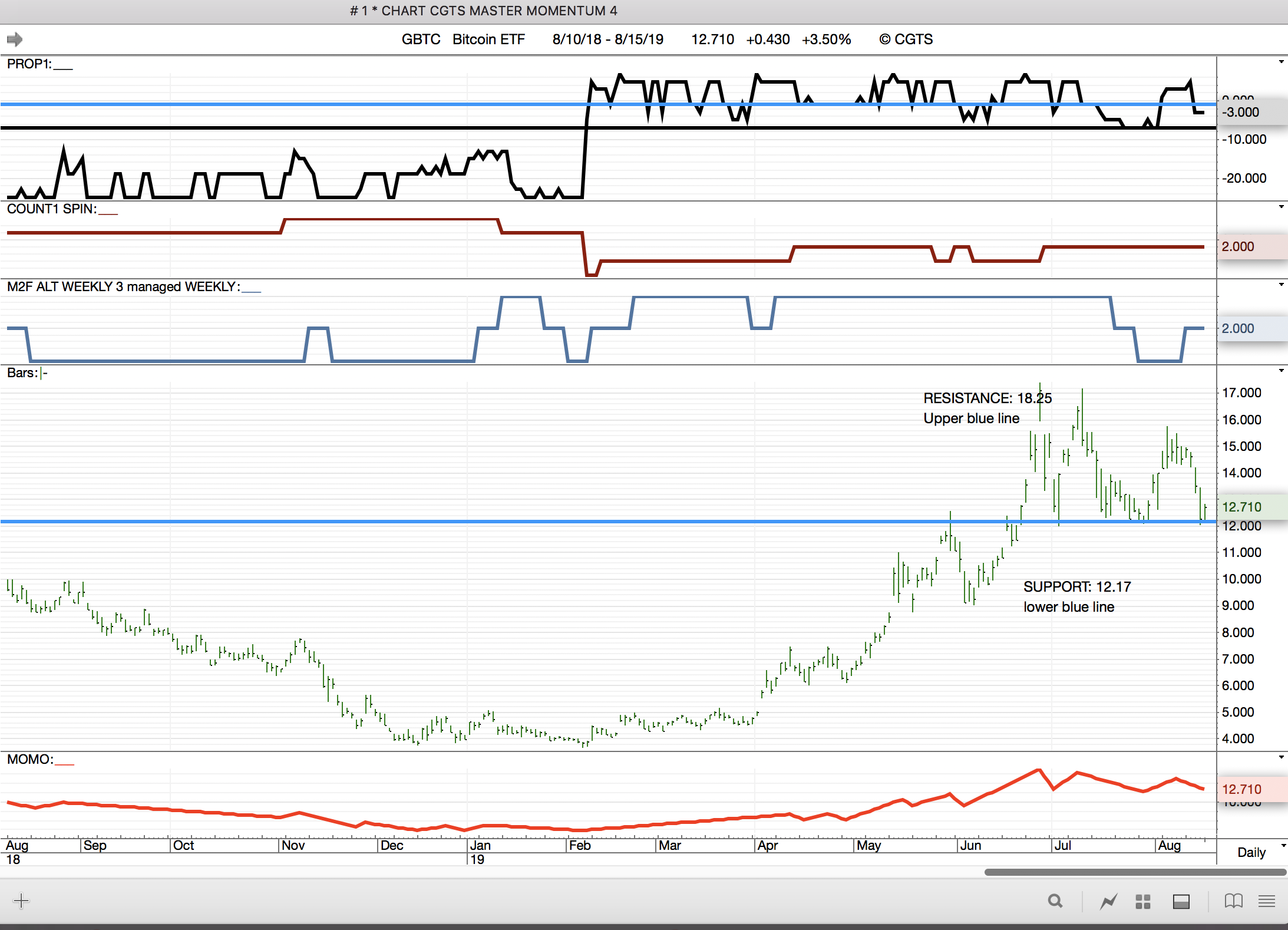Click the split-pane layout icon
The height and width of the screenshot is (930, 1288).
(1181, 901)
